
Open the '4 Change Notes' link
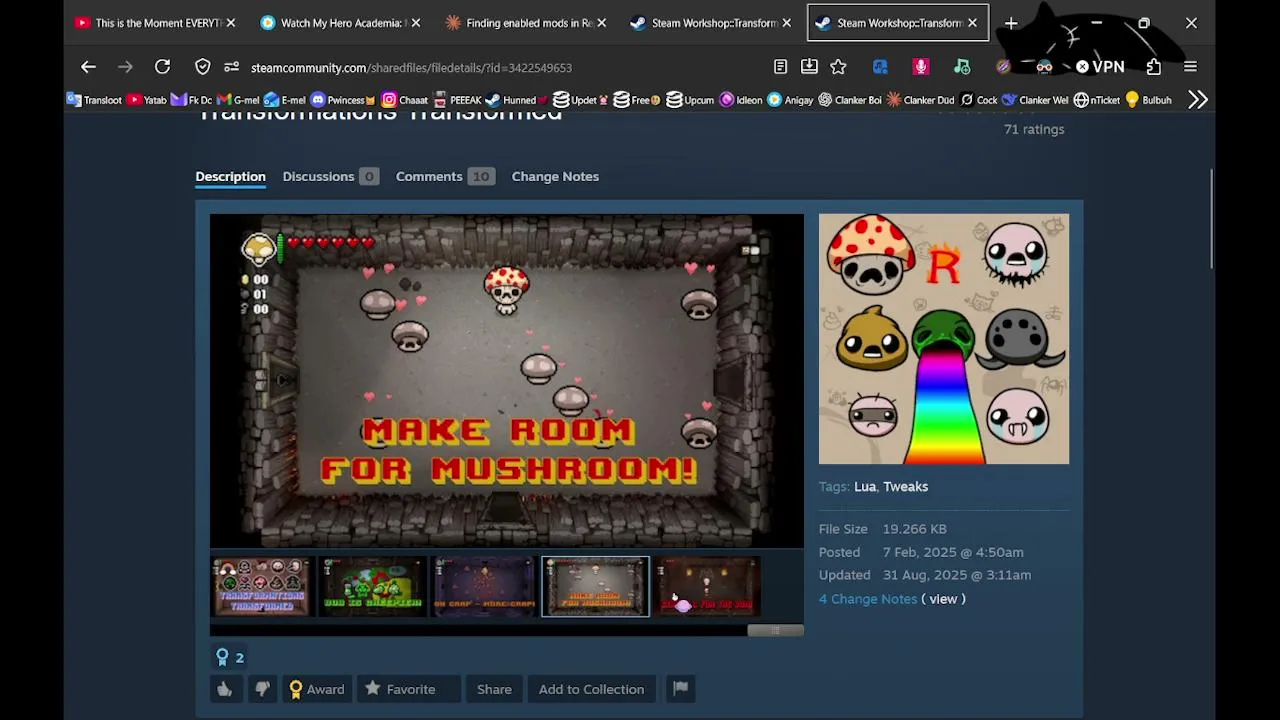(868, 599)
